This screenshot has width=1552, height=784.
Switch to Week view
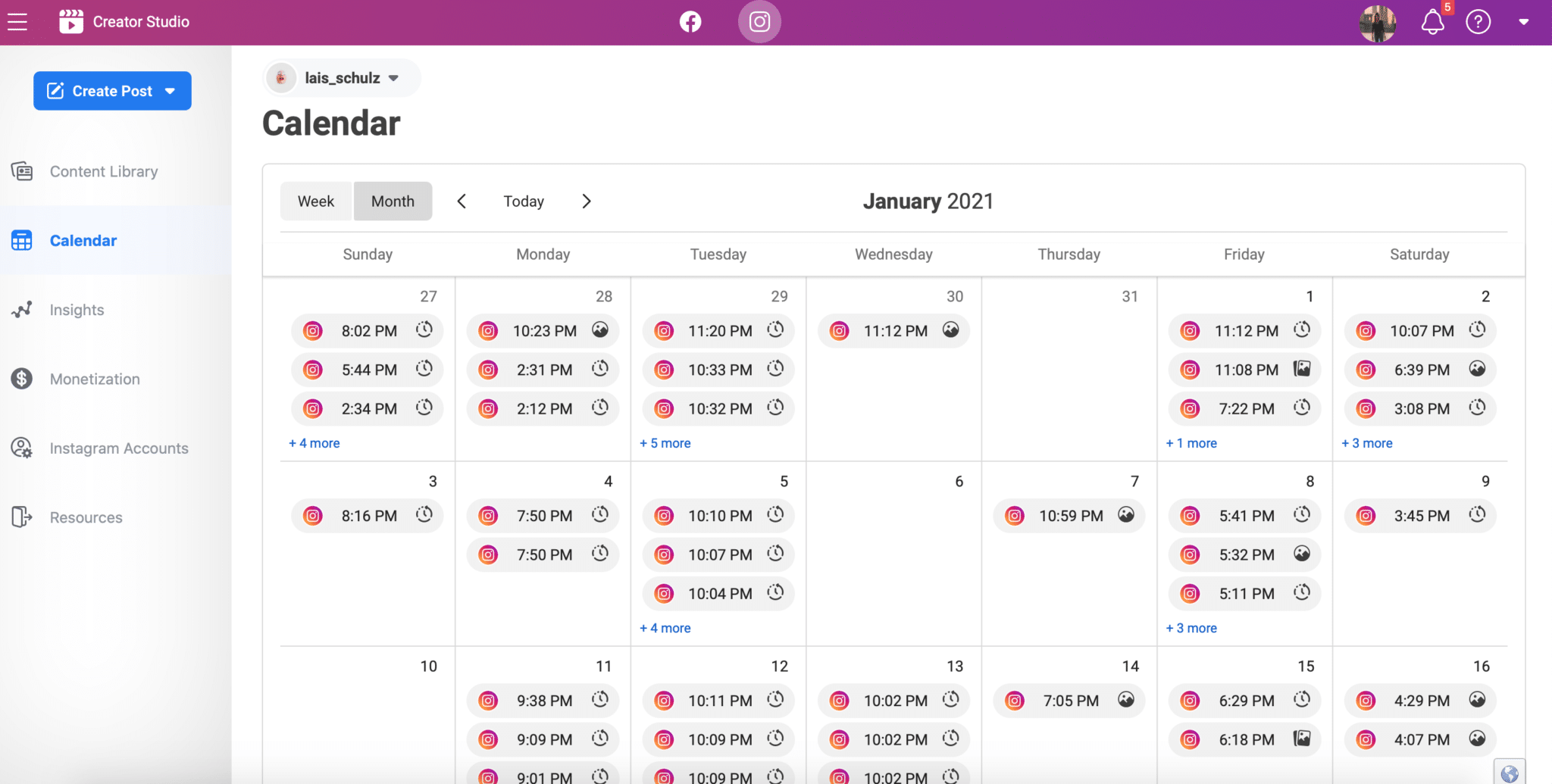click(316, 201)
